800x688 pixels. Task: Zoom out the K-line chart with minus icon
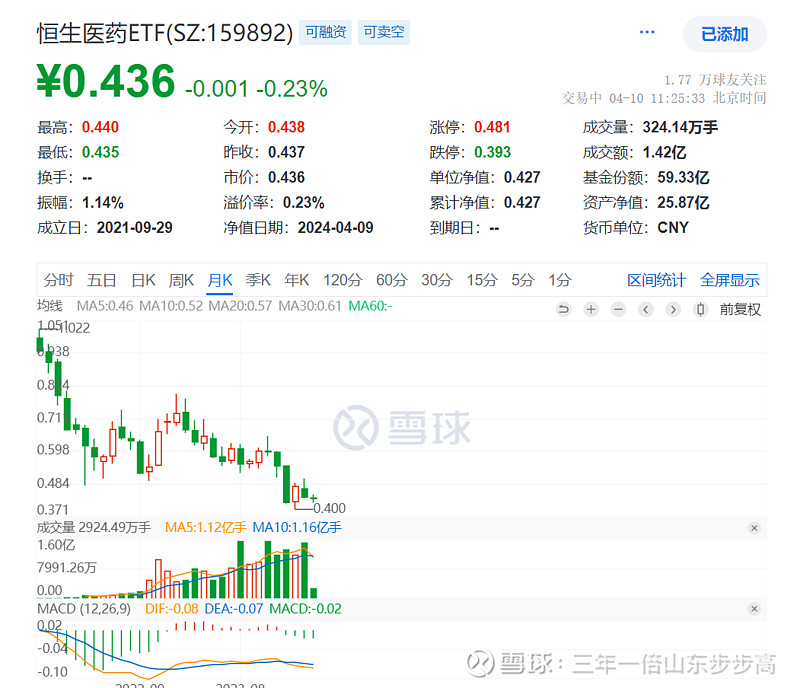point(618,309)
